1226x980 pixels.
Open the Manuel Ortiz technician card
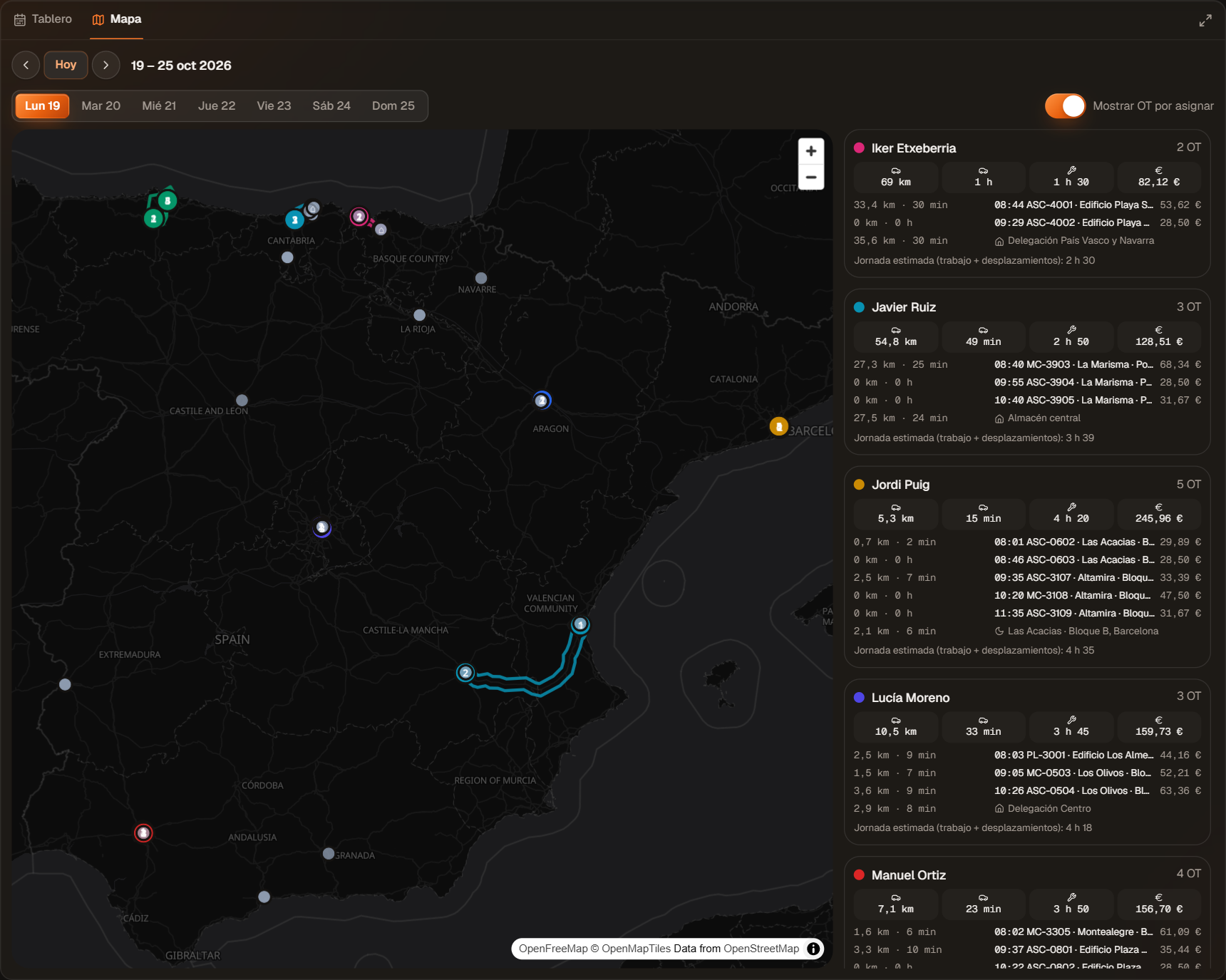pyautogui.click(x=1027, y=912)
